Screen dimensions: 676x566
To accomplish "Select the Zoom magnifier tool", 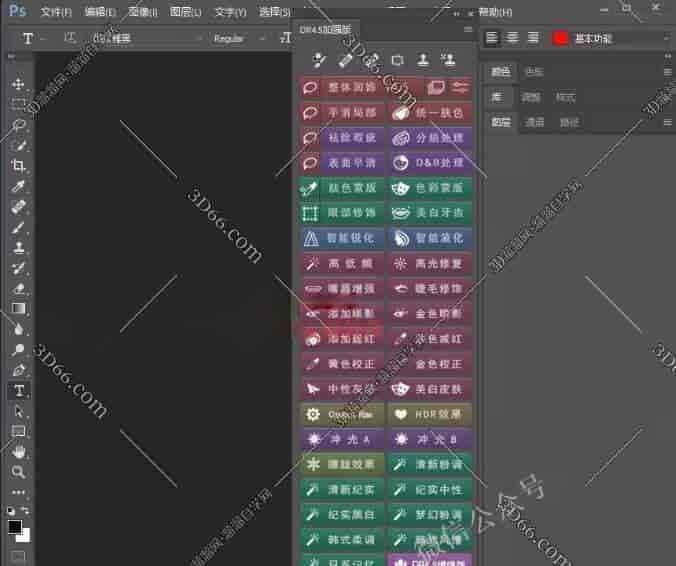I will click(x=18, y=472).
